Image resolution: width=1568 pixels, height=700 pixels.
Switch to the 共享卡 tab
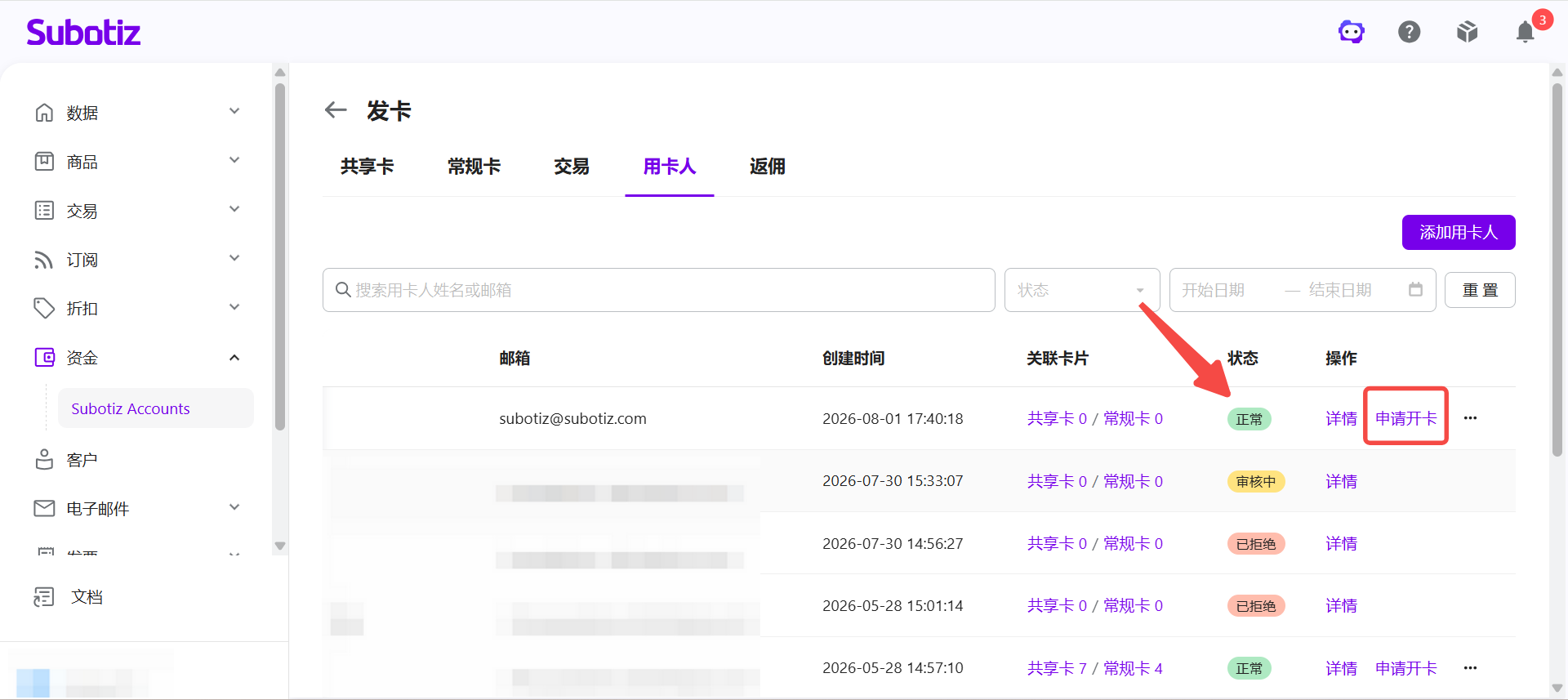point(367,167)
